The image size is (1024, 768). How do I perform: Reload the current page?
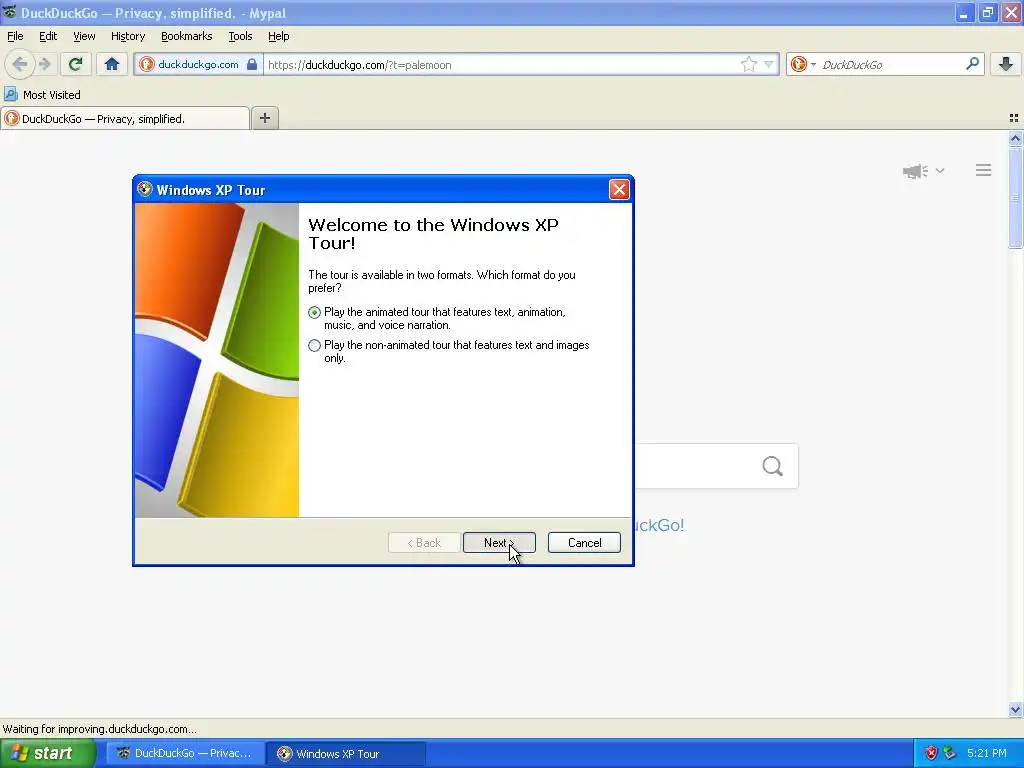pyautogui.click(x=75, y=64)
